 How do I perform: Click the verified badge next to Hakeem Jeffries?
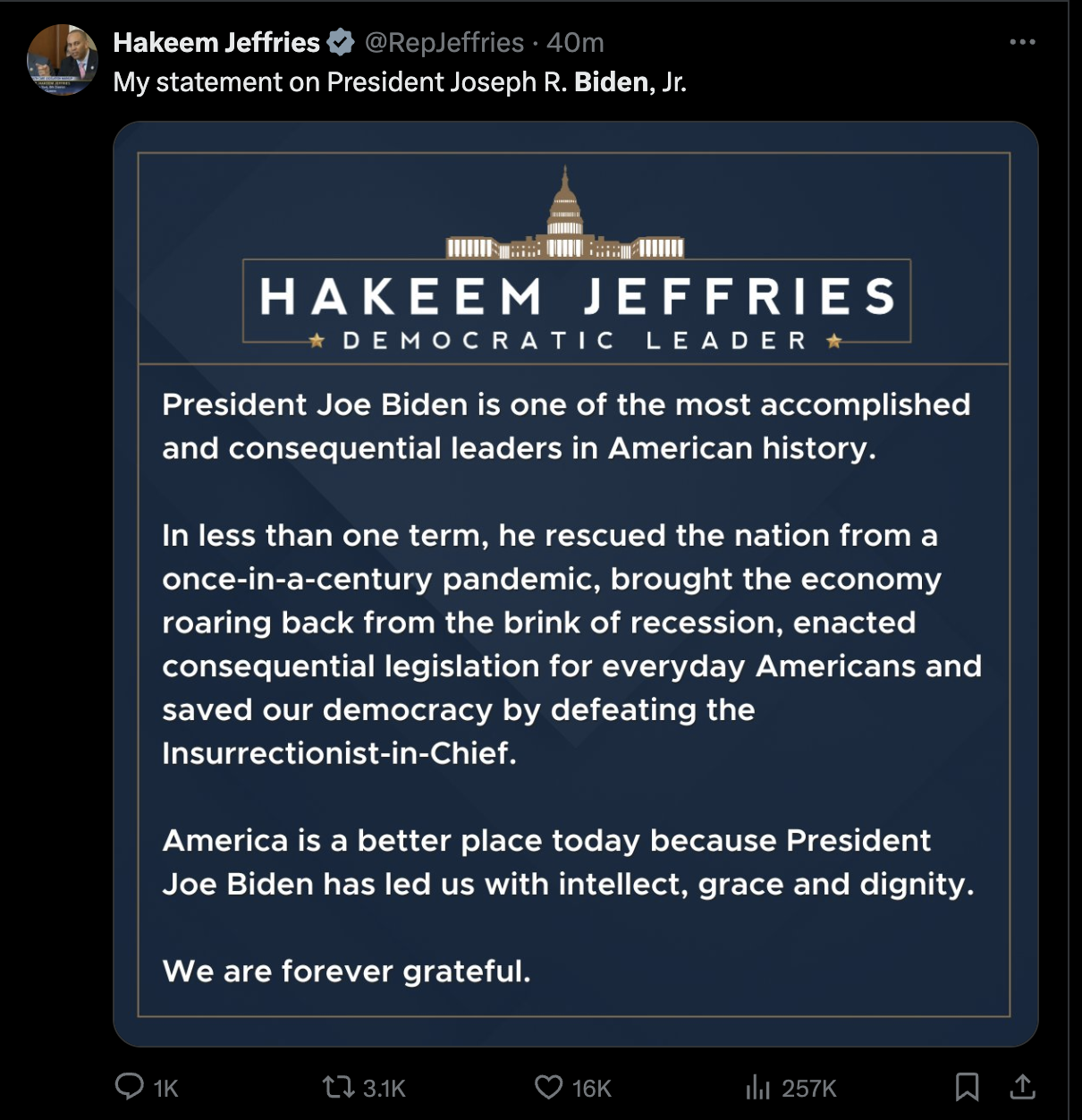[x=341, y=42]
